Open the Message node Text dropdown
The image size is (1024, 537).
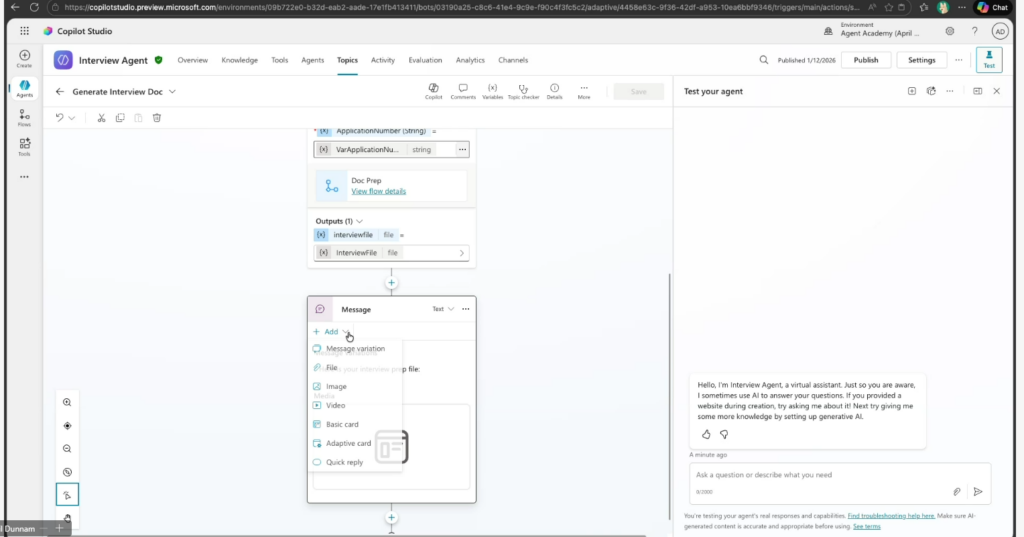[442, 309]
